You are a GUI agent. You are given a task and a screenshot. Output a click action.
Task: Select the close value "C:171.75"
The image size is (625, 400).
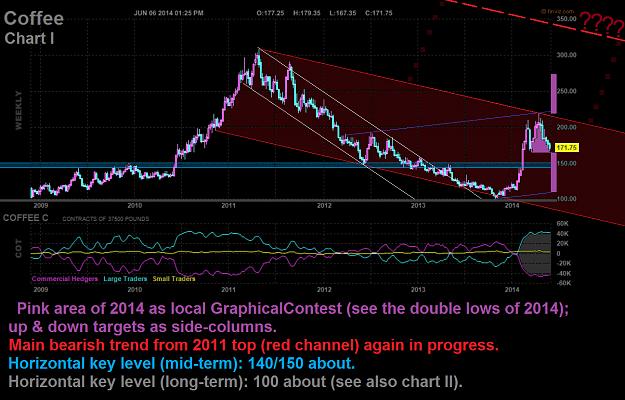pos(379,13)
